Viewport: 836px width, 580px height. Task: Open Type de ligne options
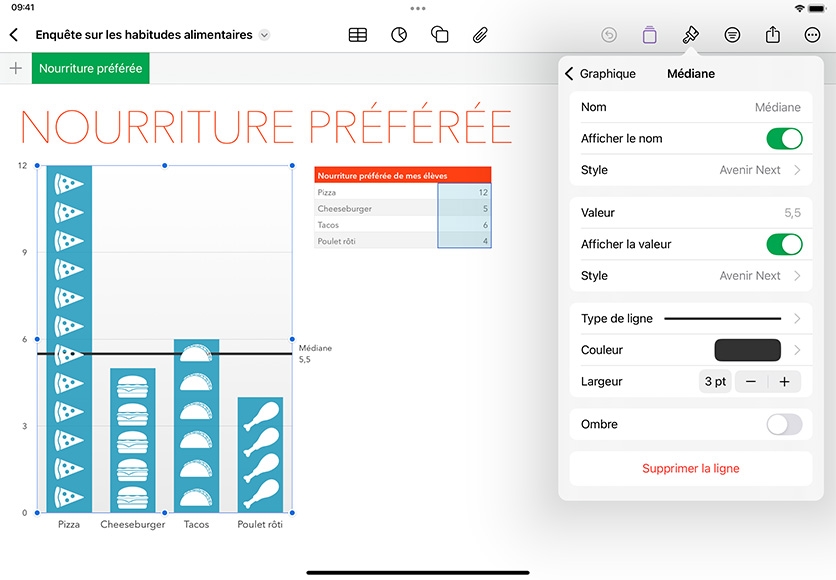point(691,318)
